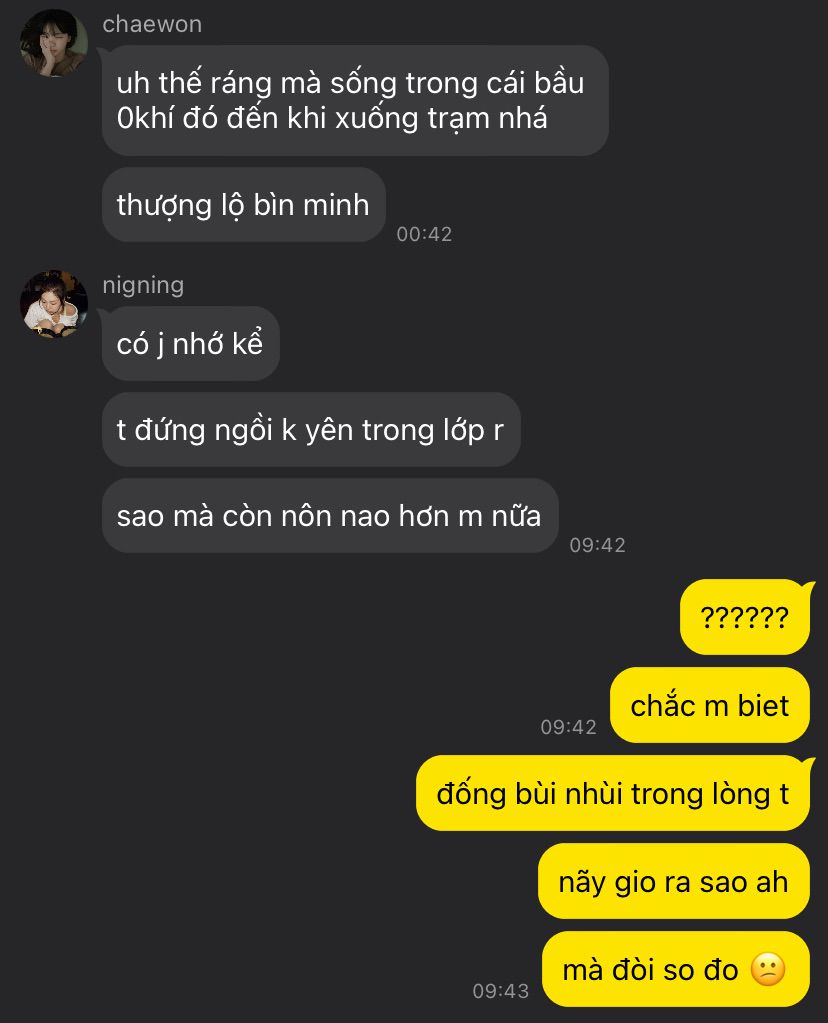Tap the nigning sender name

143,285
